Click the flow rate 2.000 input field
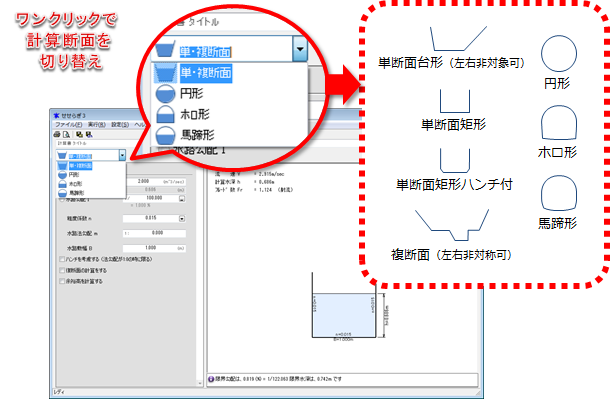The image size is (610, 399). tap(154, 182)
